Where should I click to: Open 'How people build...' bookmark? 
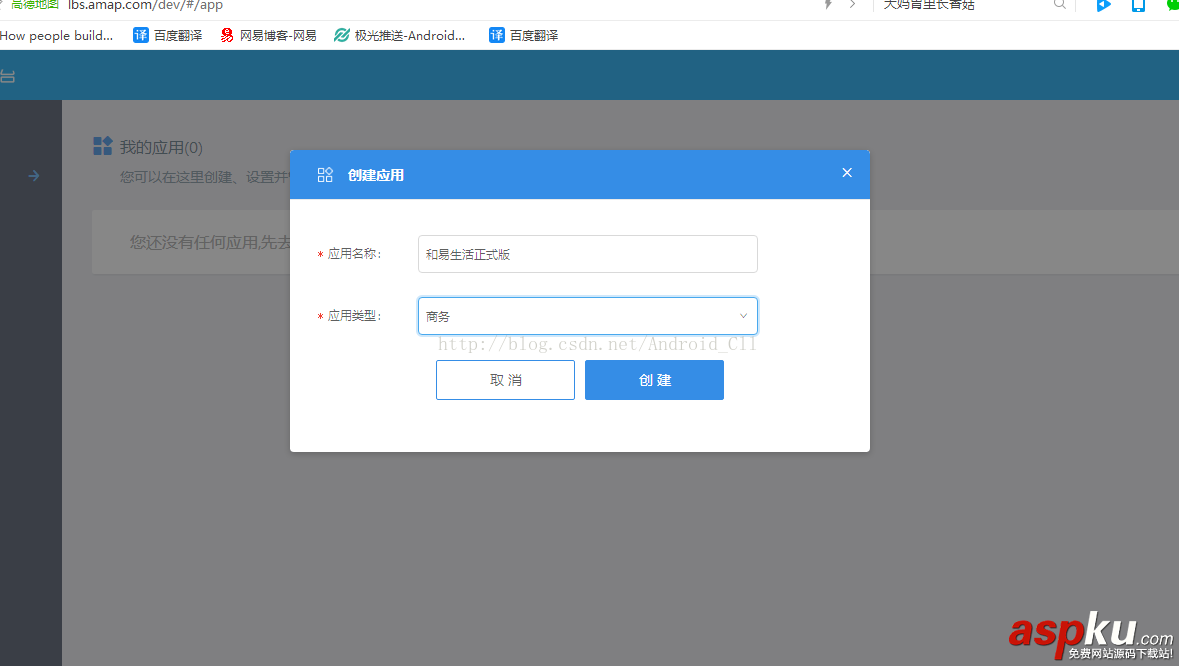[x=56, y=35]
